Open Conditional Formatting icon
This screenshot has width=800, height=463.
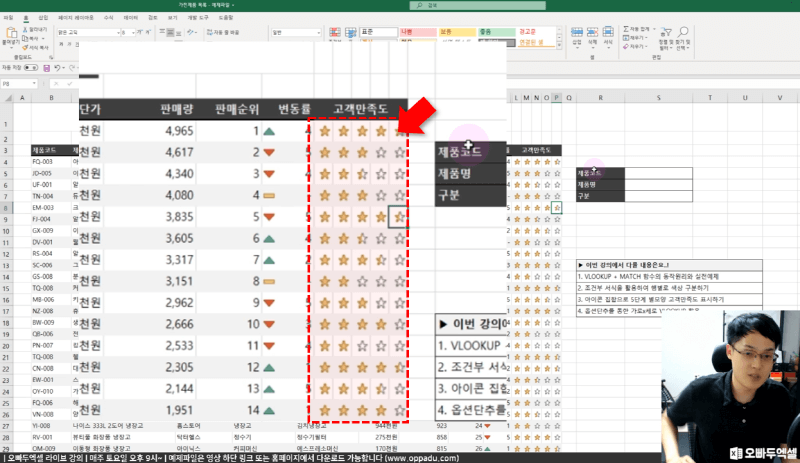(x=335, y=32)
